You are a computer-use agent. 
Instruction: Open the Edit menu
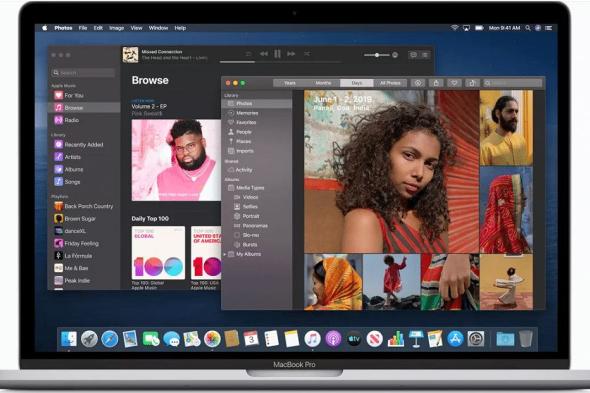(x=98, y=28)
